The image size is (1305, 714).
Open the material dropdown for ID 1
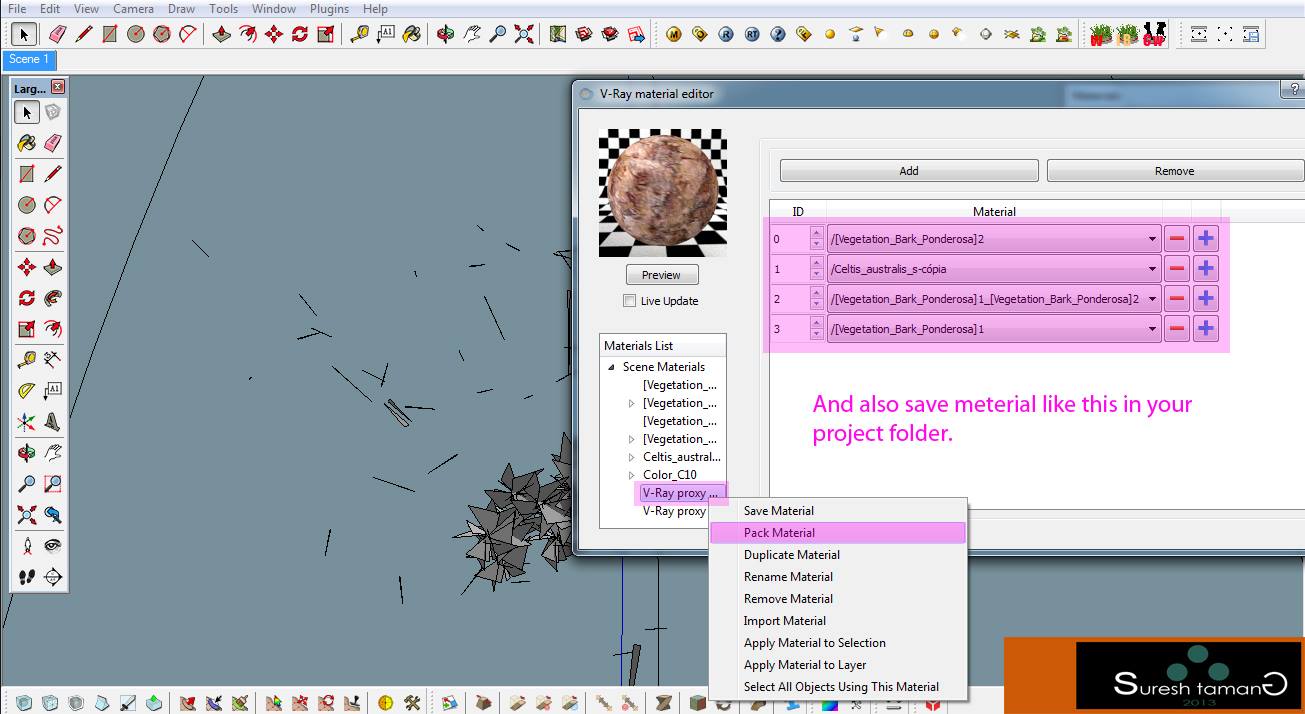click(x=1152, y=268)
